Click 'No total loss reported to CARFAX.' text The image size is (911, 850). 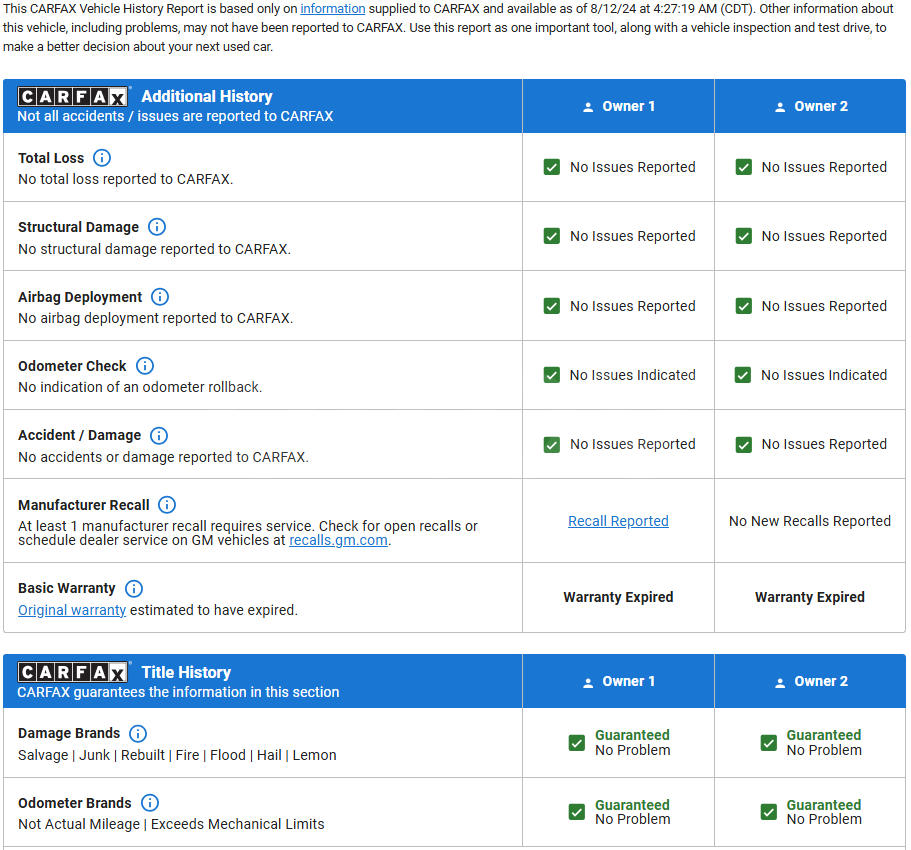125,180
